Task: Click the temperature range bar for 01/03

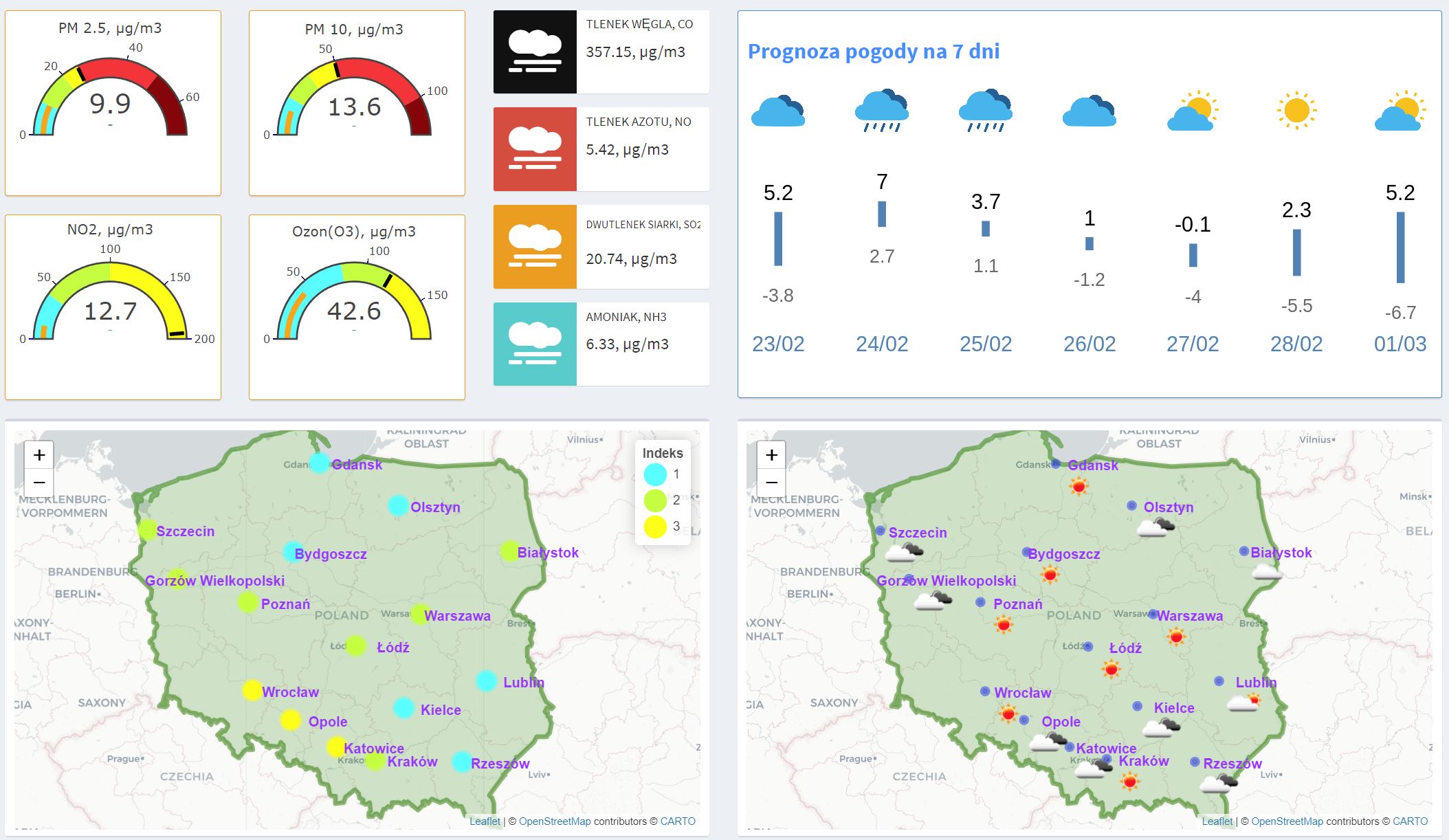Action: coord(1400,247)
